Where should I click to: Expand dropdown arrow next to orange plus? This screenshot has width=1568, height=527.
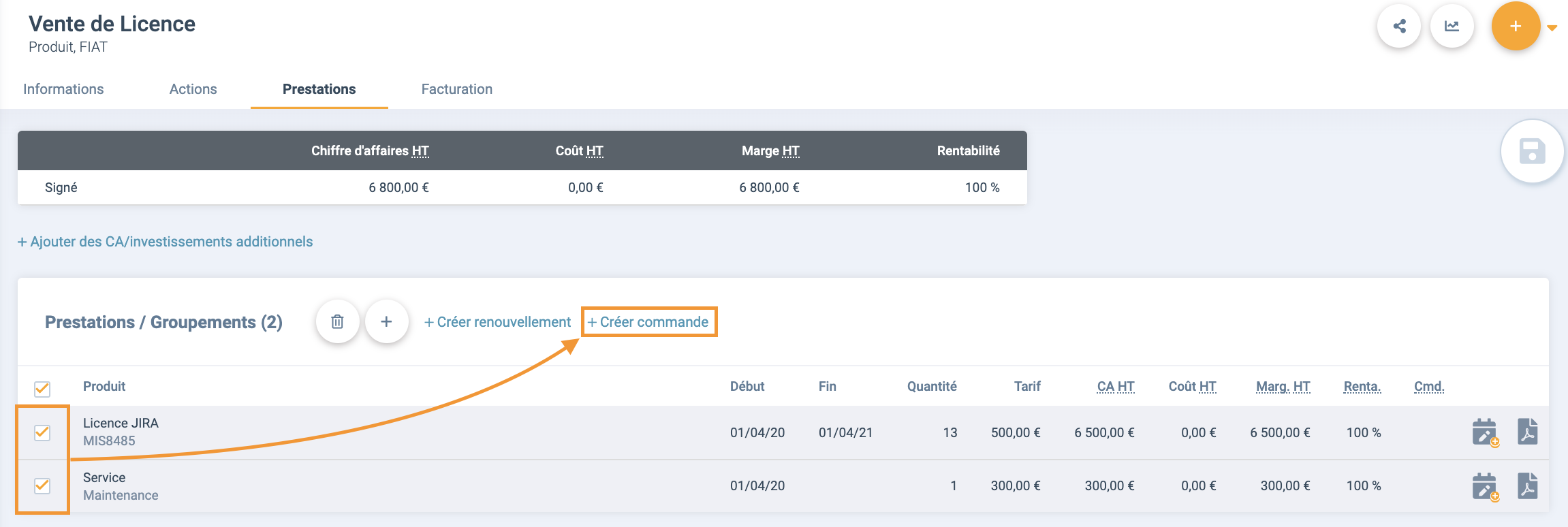coord(1552,28)
